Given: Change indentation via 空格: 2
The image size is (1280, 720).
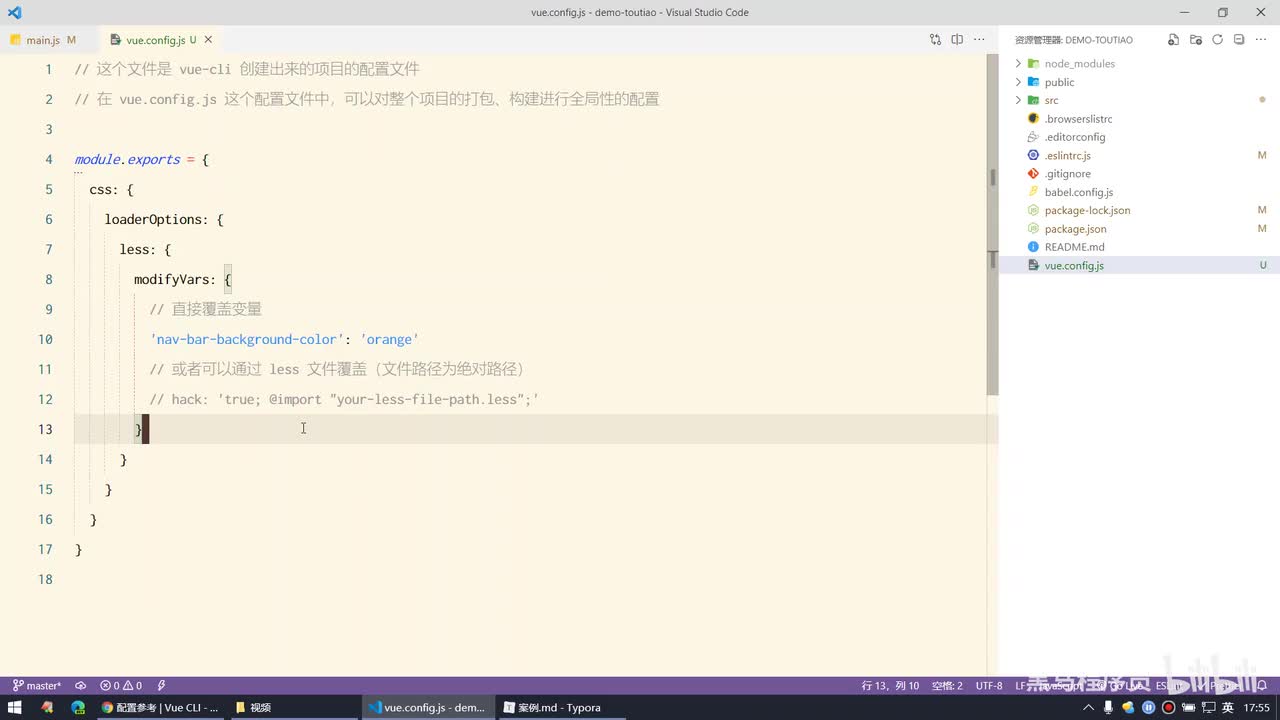Looking at the screenshot, I should point(947,686).
